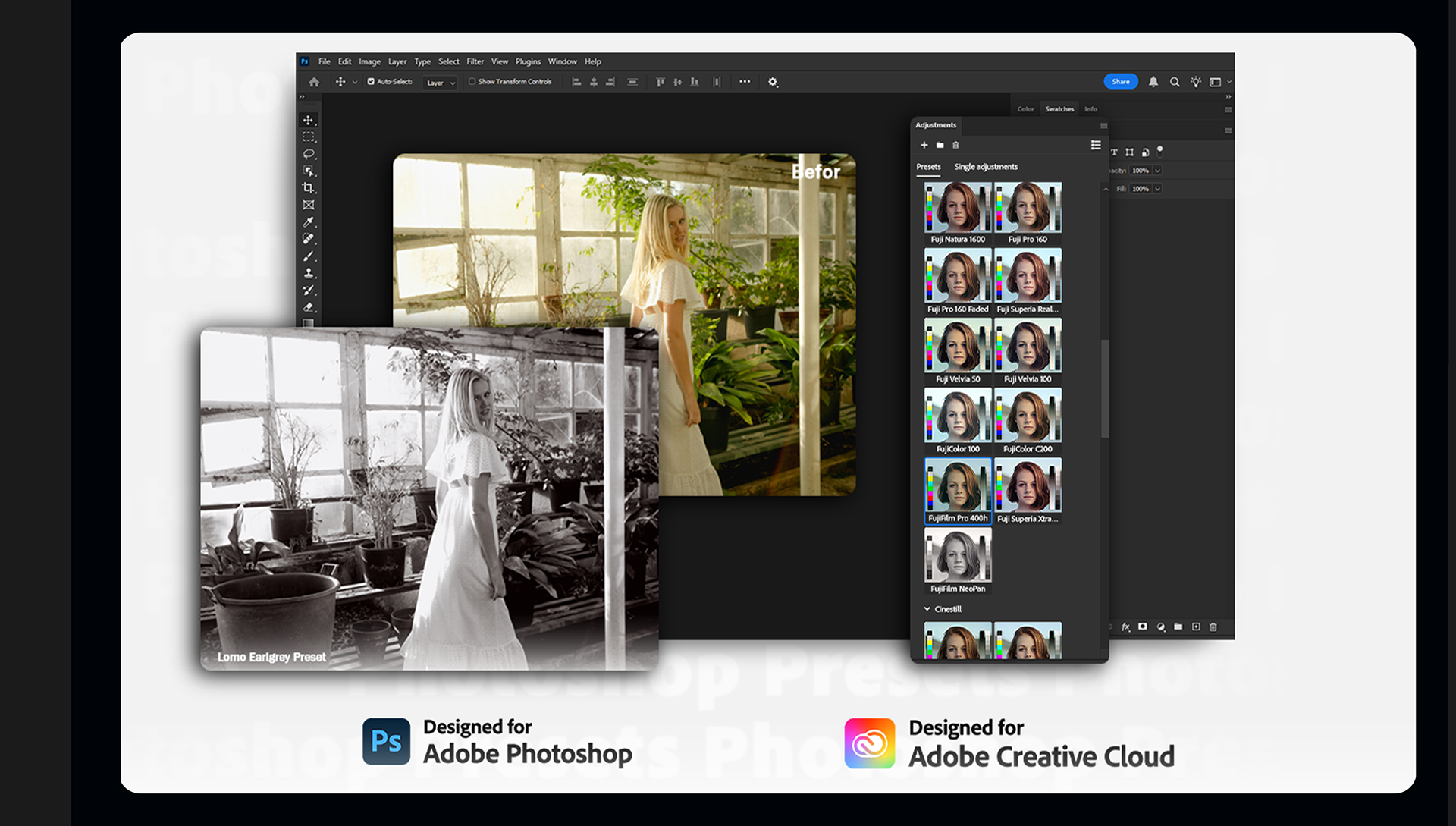This screenshot has width=1456, height=826.
Task: Click align horizontal centers icon
Action: 594,82
